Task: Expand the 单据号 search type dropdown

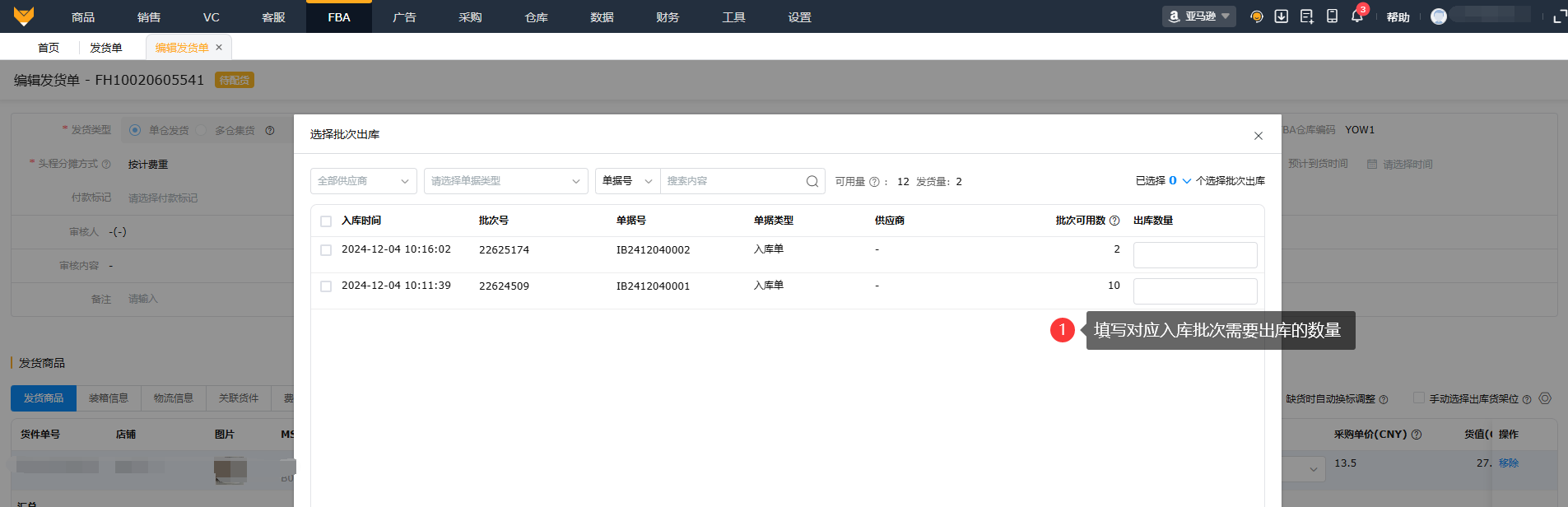Action: (627, 181)
